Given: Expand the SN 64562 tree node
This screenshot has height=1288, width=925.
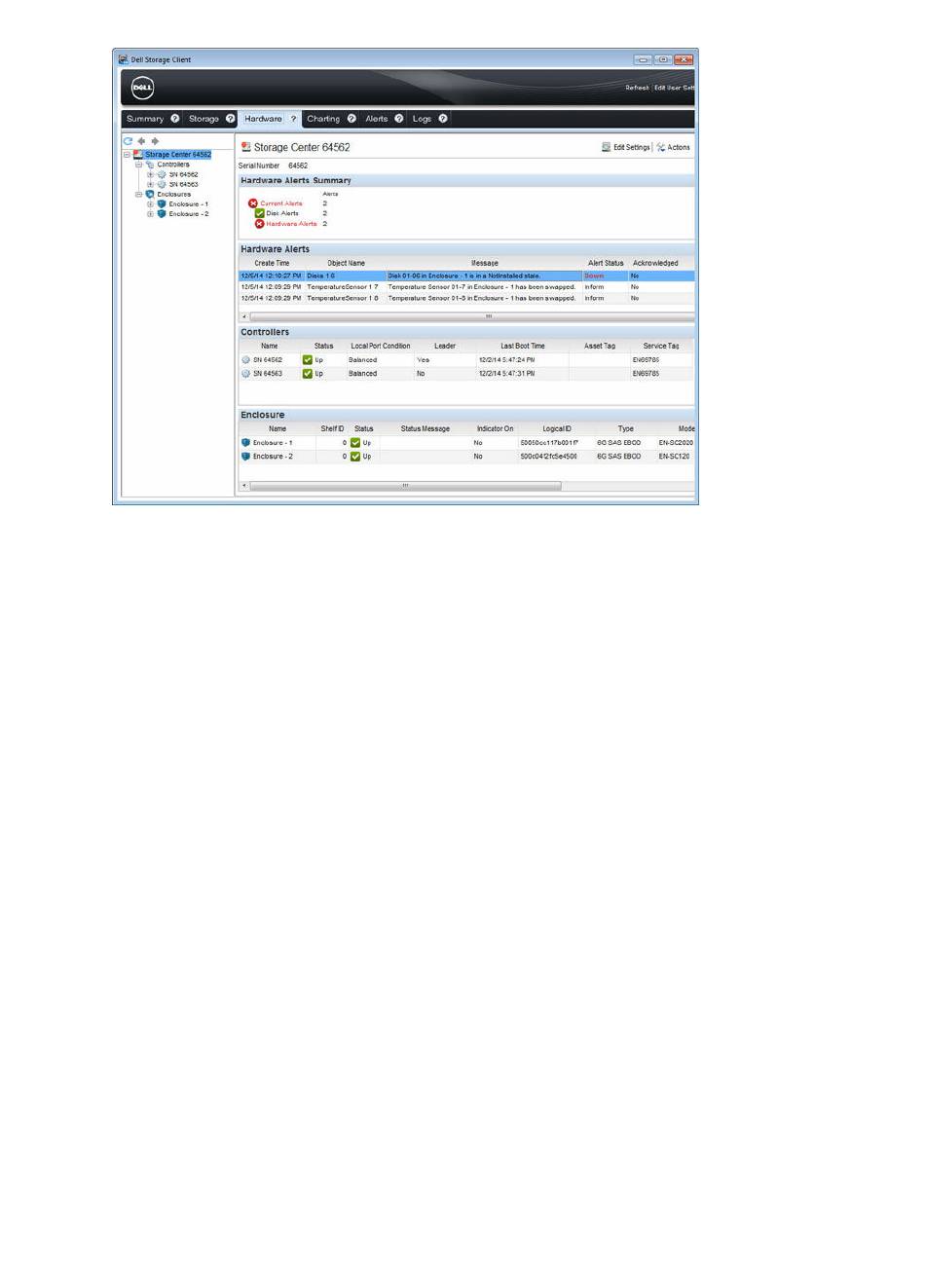Looking at the screenshot, I should [151, 175].
